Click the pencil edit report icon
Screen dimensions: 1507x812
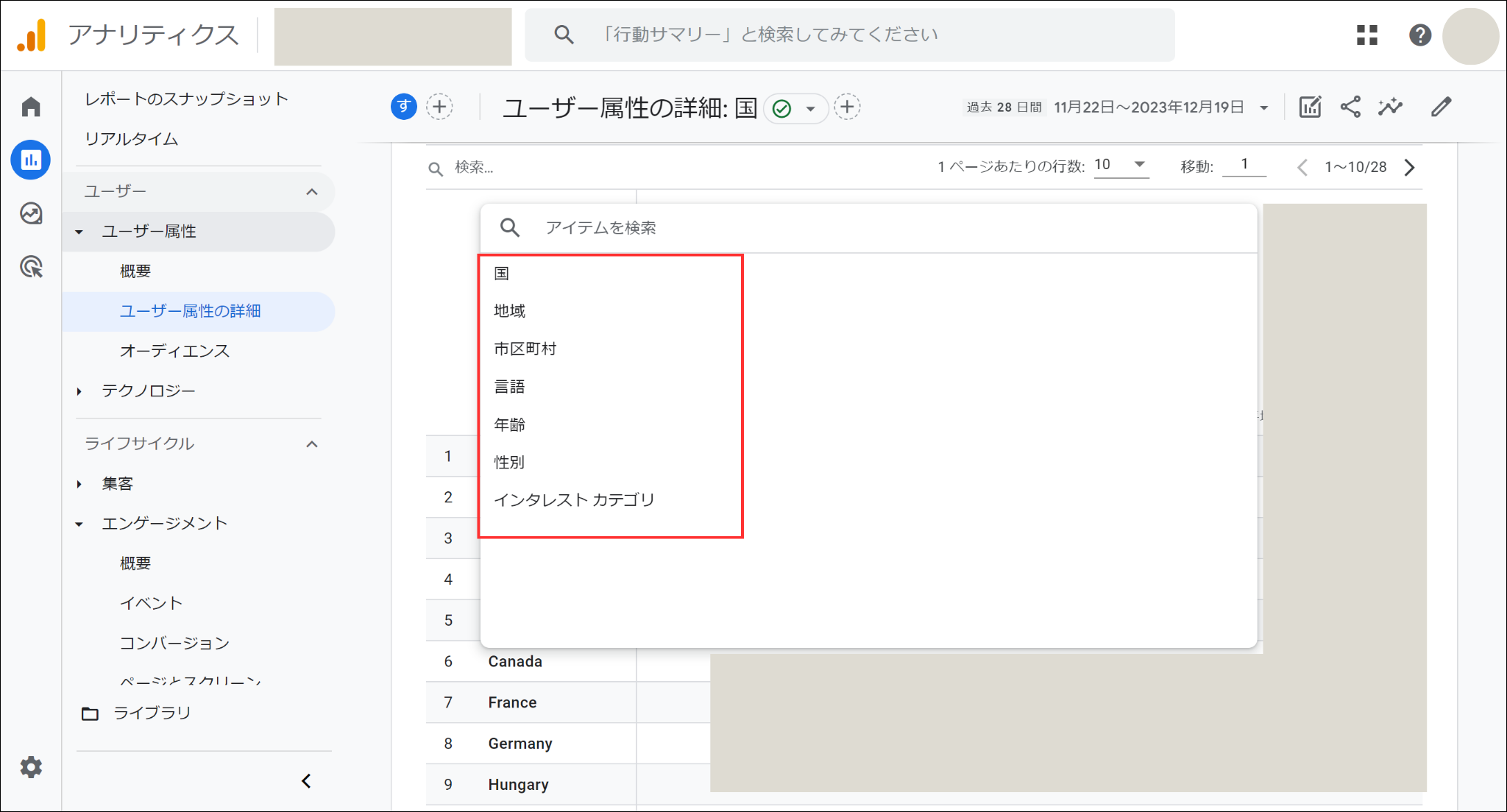pos(1441,107)
